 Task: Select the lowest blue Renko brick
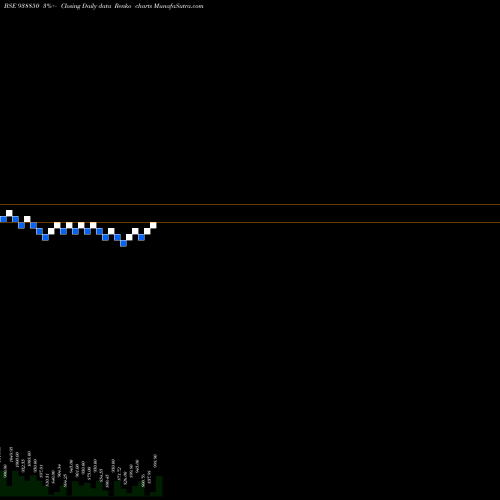(123, 243)
